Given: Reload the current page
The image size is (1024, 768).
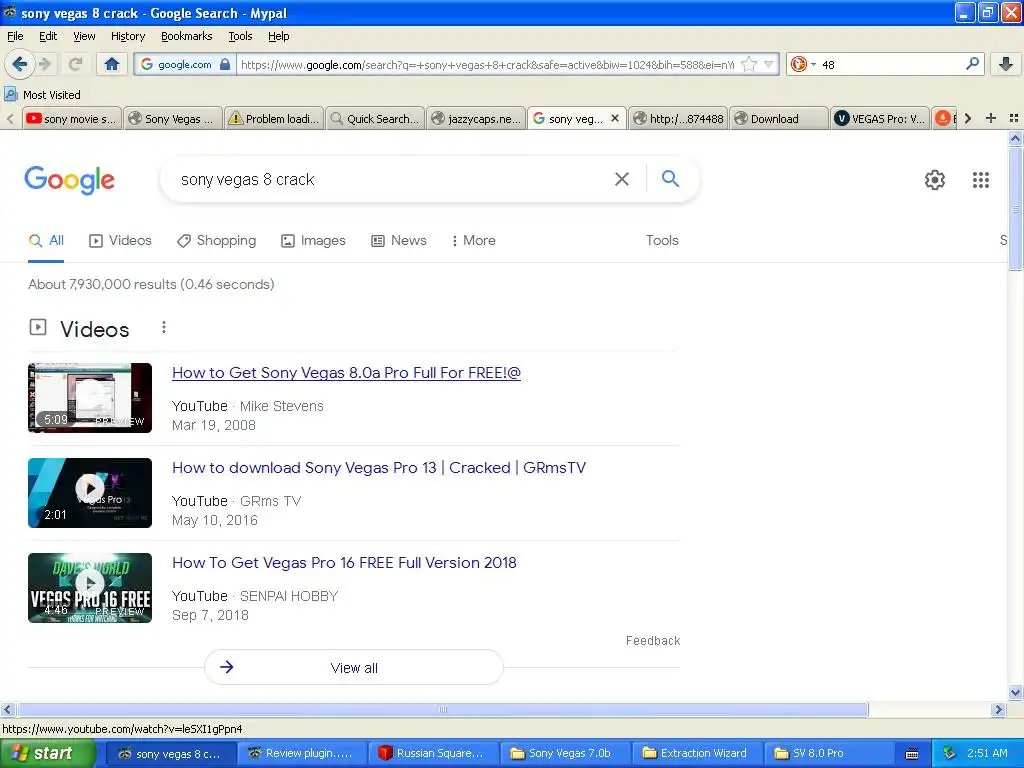Looking at the screenshot, I should [x=75, y=64].
